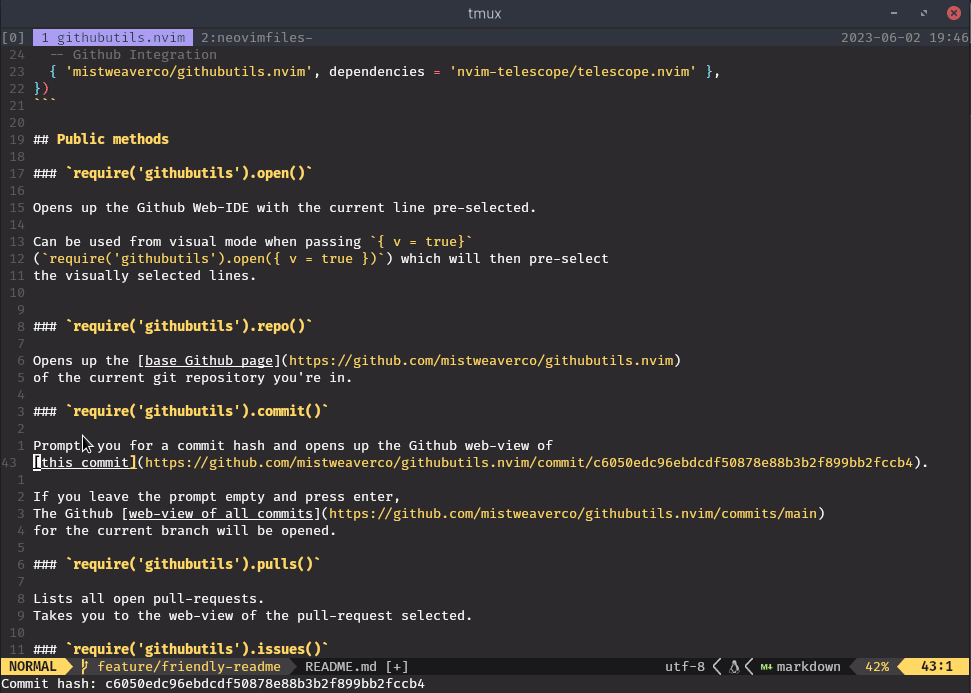The width and height of the screenshot is (971, 693).
Task: Click the Github Integration comment line
Action: pos(133,54)
